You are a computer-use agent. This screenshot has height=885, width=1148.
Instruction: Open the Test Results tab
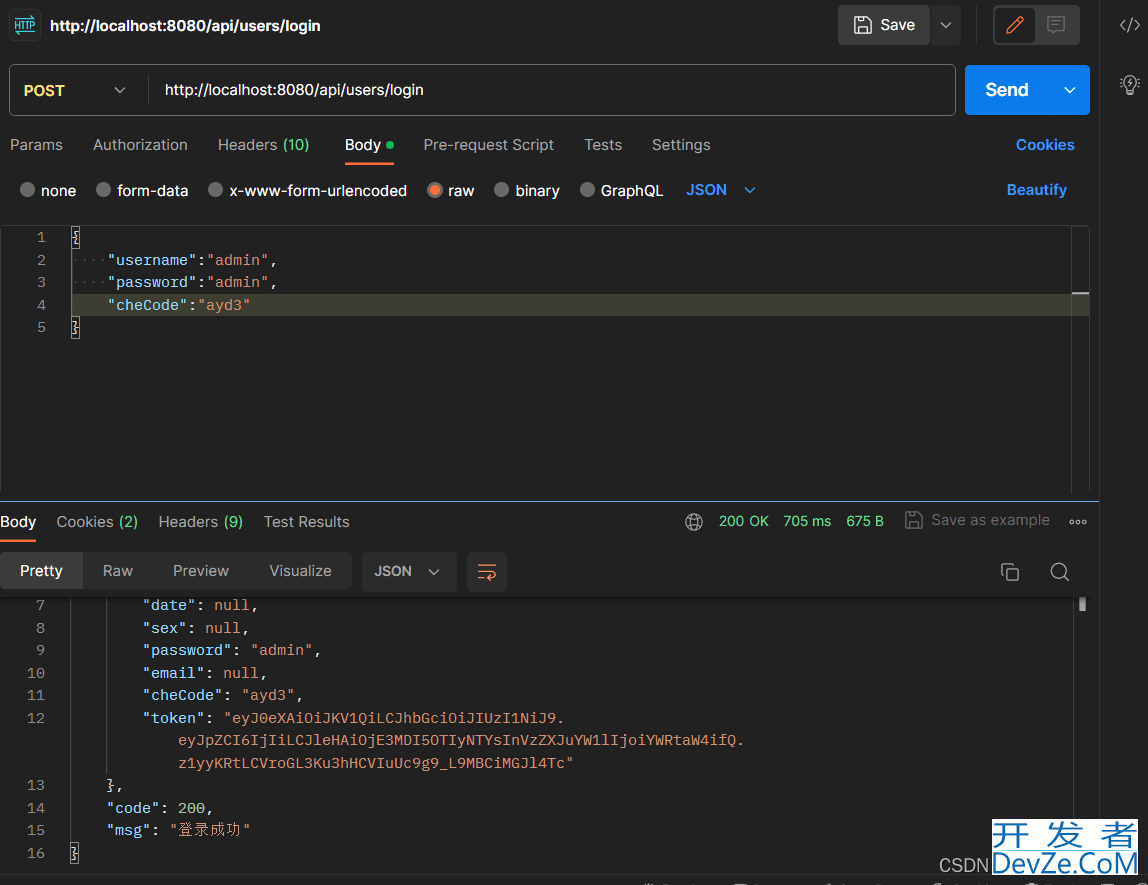point(306,522)
